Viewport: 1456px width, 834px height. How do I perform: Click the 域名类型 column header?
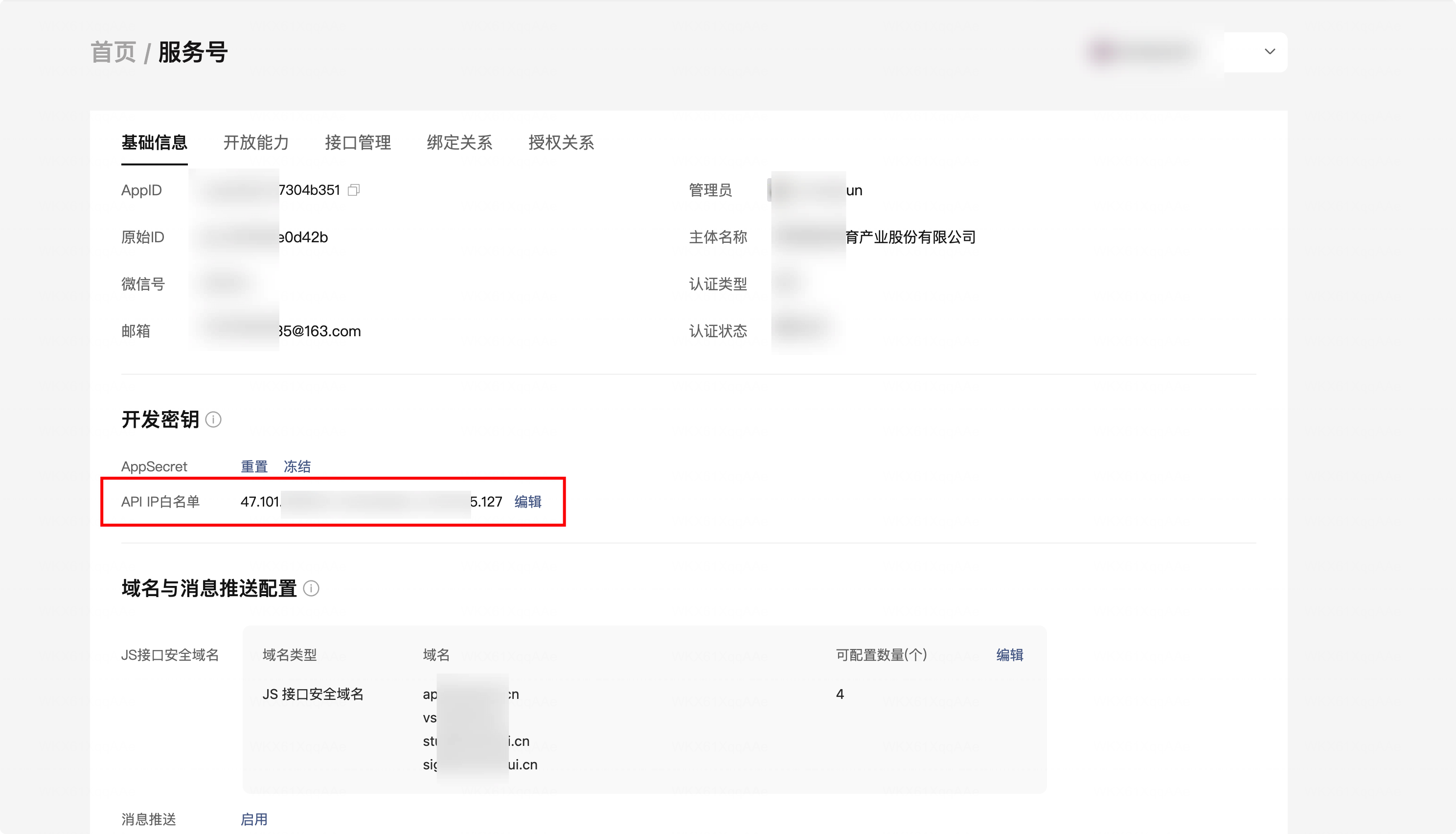point(290,655)
